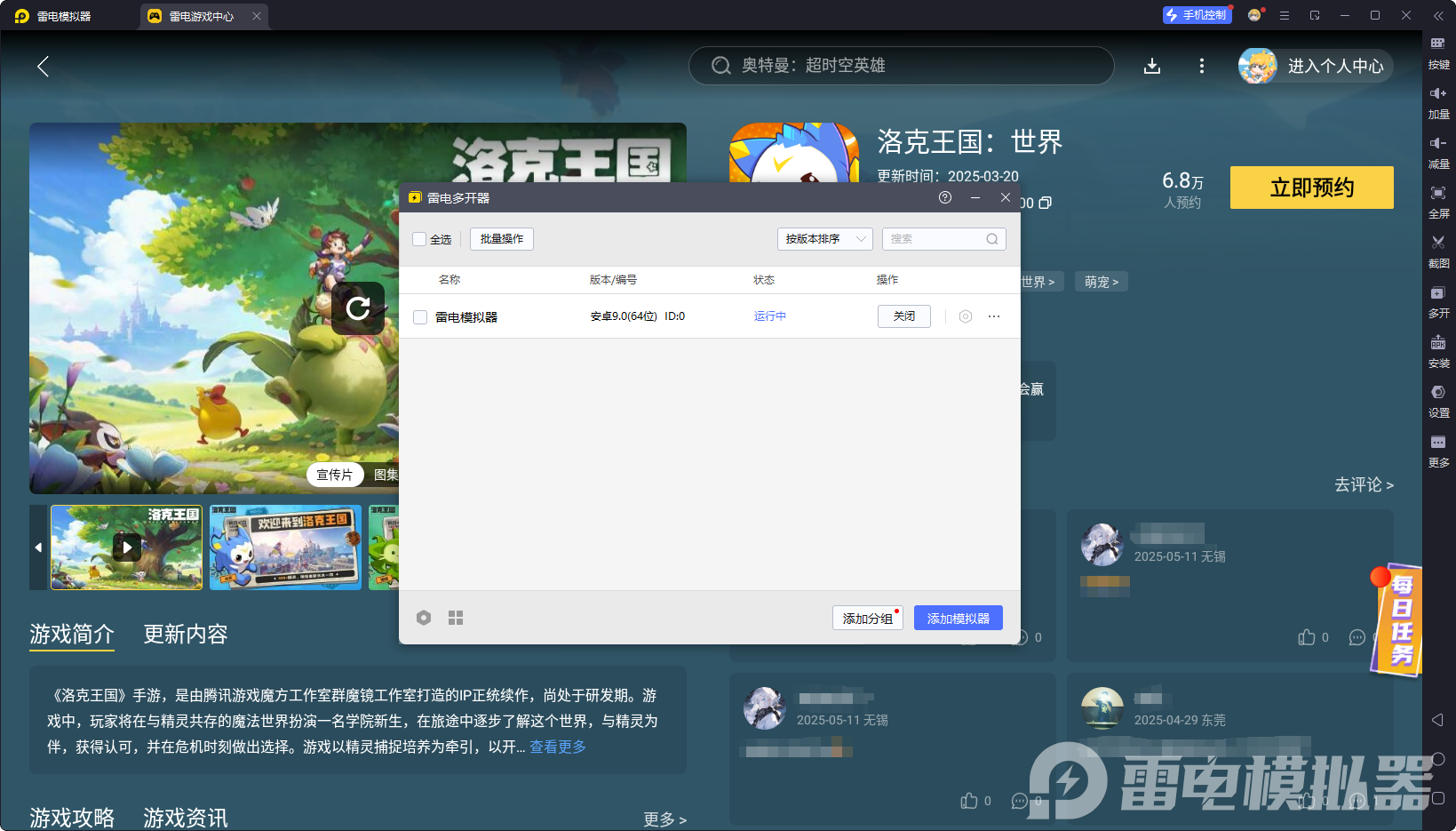Screen dimensions: 1456x831
Task: Click the 添加模拟器 add emulator button
Action: (x=958, y=617)
